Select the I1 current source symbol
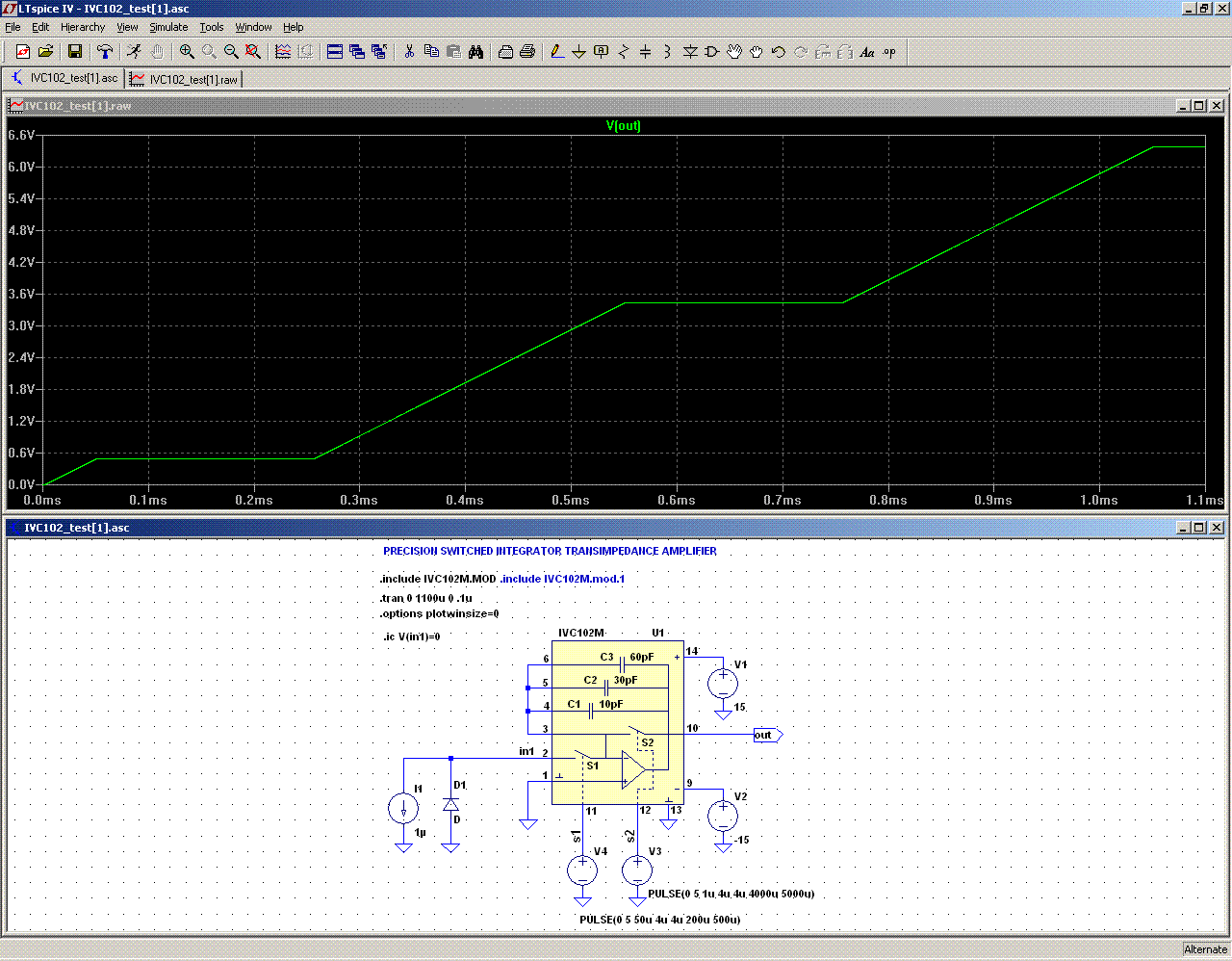The width and height of the screenshot is (1232, 961). [x=403, y=809]
